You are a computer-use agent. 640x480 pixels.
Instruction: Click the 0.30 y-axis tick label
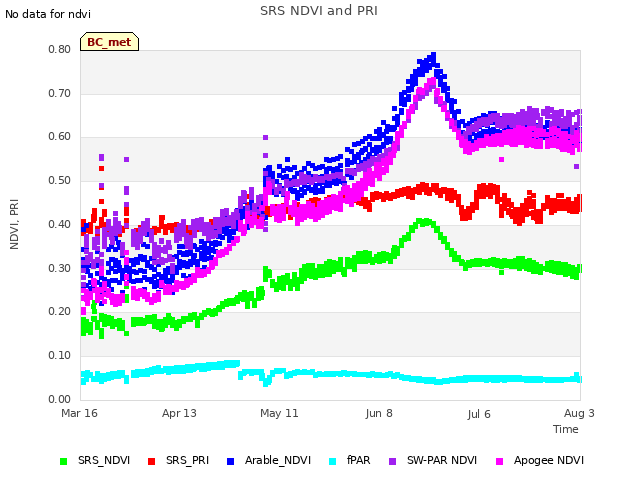59,268
